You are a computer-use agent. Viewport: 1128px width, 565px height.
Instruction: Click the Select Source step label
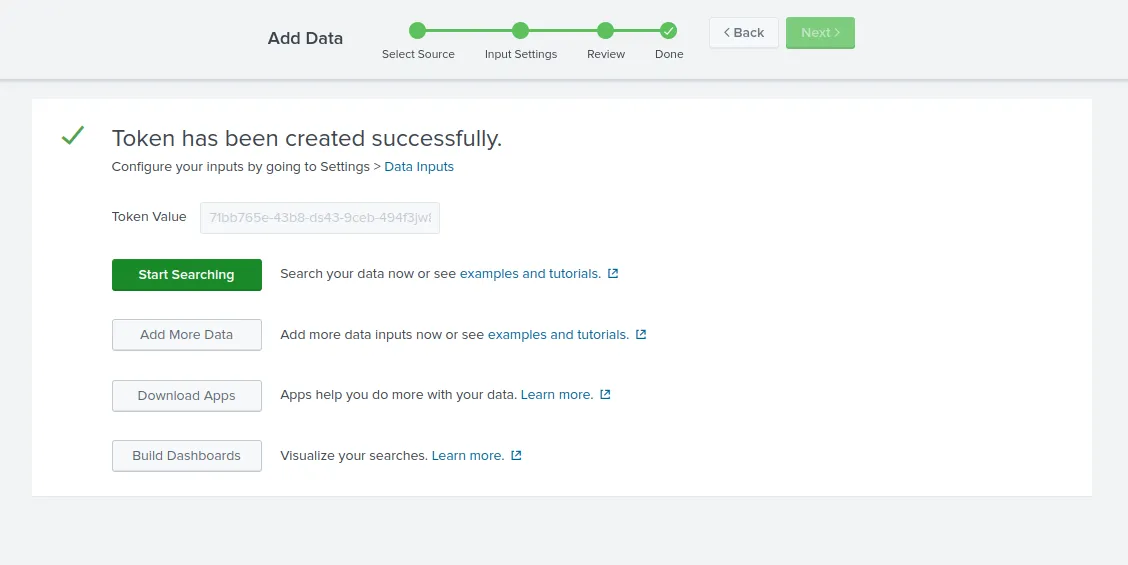418,55
